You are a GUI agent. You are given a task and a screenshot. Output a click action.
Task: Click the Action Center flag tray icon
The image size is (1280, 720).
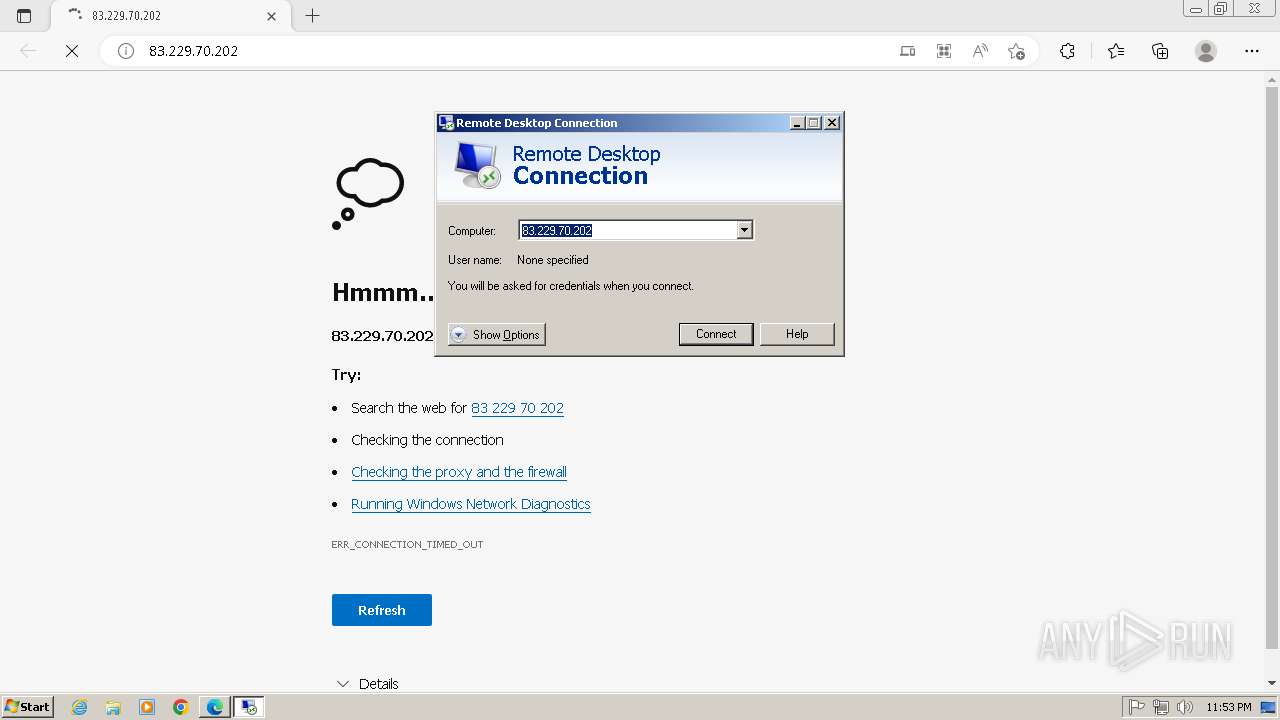pyautogui.click(x=1137, y=707)
